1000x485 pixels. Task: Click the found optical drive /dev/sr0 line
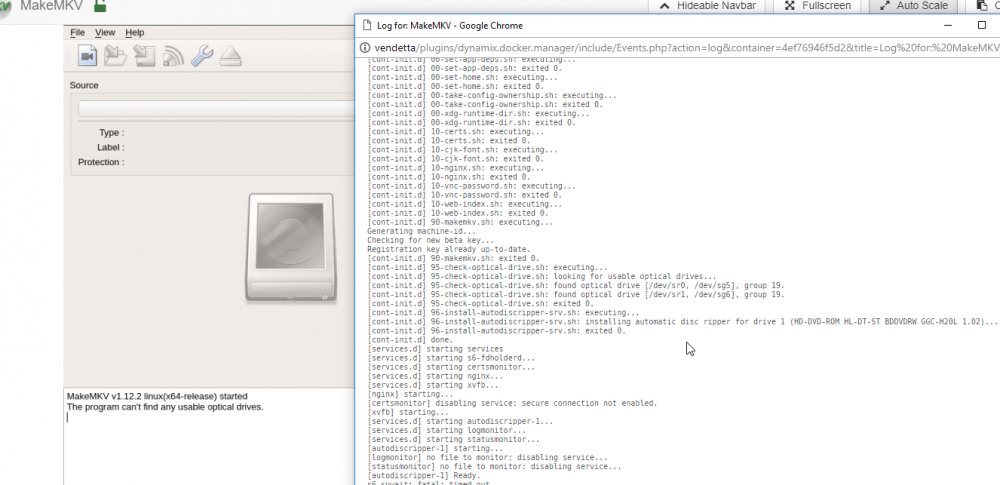(576, 285)
